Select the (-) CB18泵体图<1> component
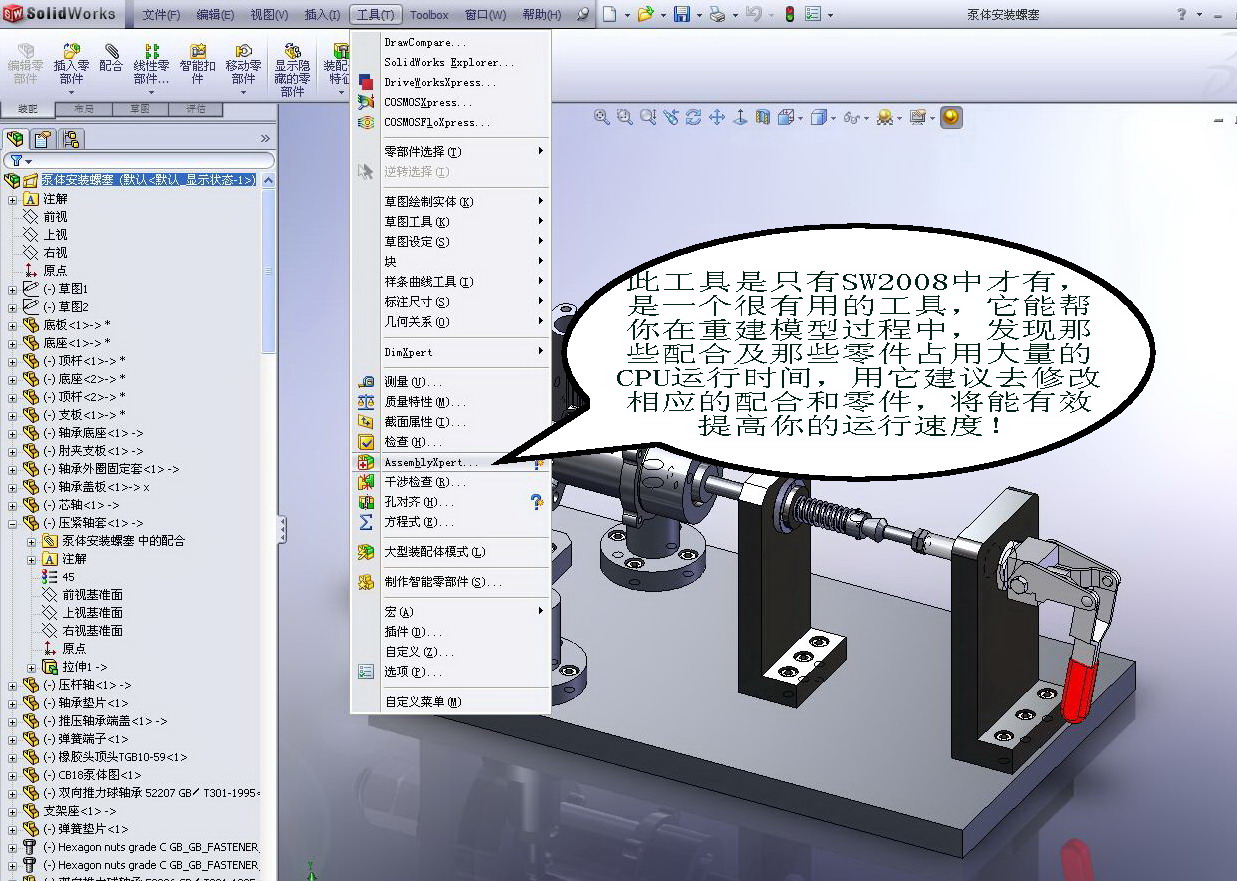Screen dimensions: 1237x881 pos(92,775)
